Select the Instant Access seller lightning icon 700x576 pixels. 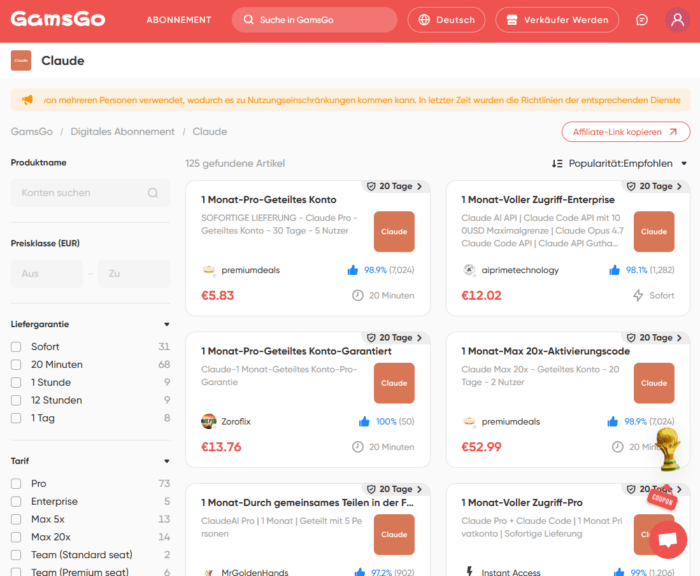click(x=469, y=571)
